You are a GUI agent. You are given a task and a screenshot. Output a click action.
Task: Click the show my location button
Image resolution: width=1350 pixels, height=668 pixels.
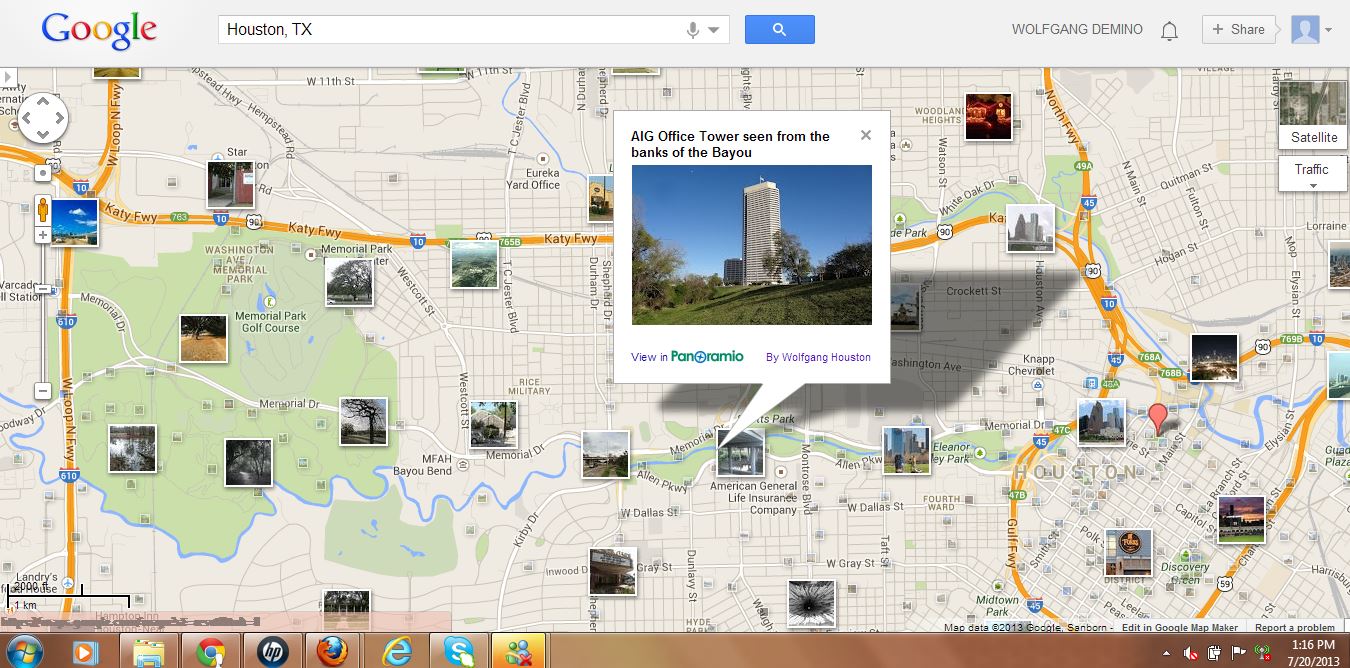42,172
